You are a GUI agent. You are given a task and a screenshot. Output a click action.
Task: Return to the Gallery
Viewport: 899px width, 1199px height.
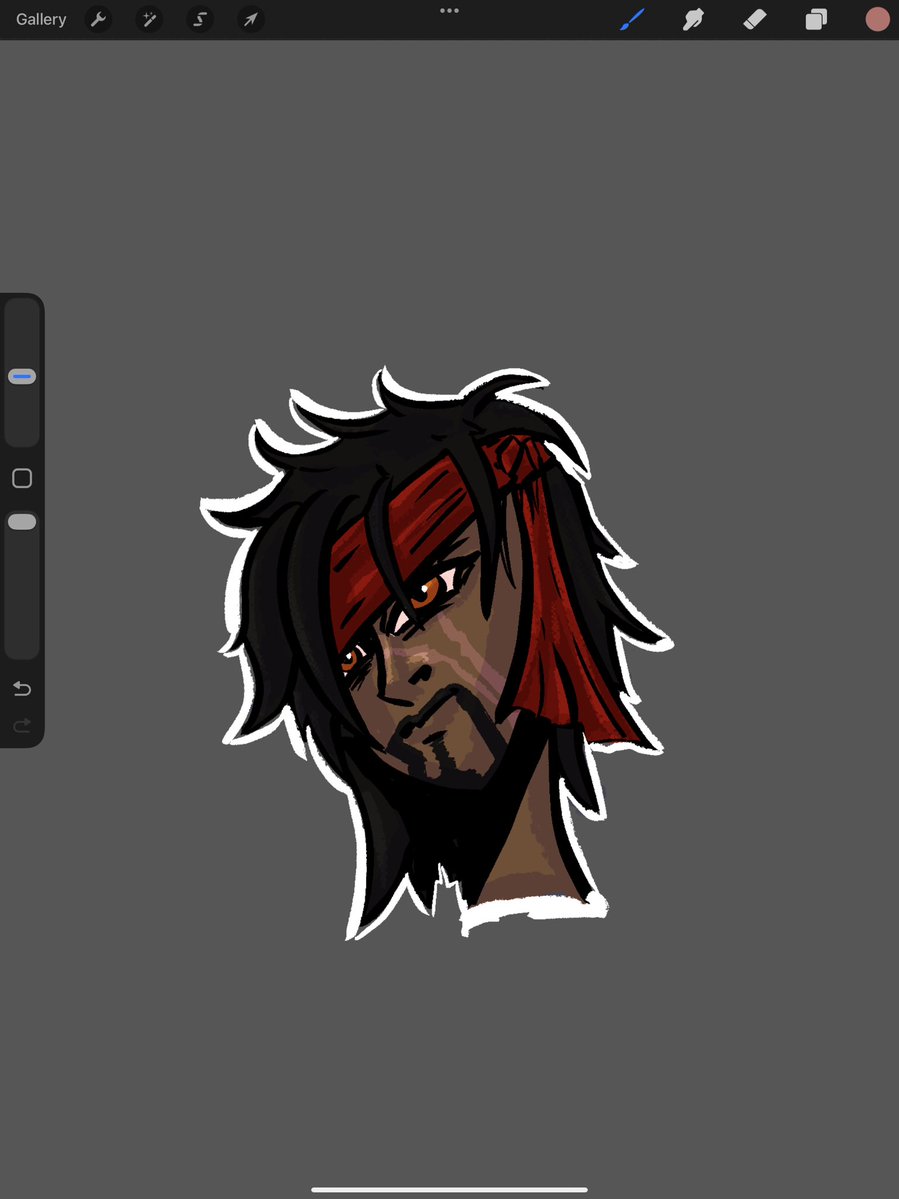click(41, 19)
